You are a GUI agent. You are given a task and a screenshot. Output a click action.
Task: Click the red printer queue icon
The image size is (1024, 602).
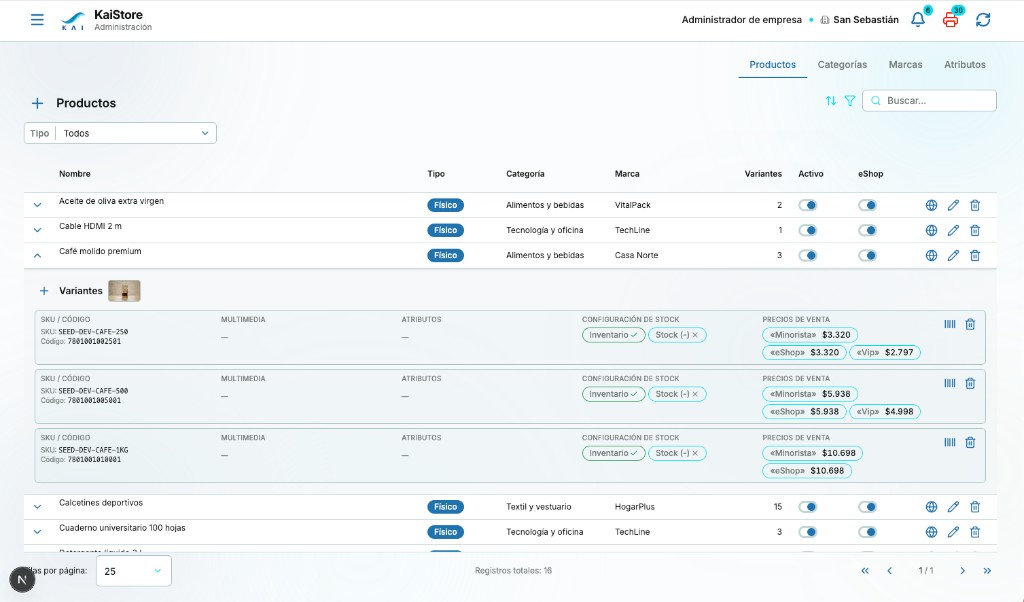coord(950,20)
